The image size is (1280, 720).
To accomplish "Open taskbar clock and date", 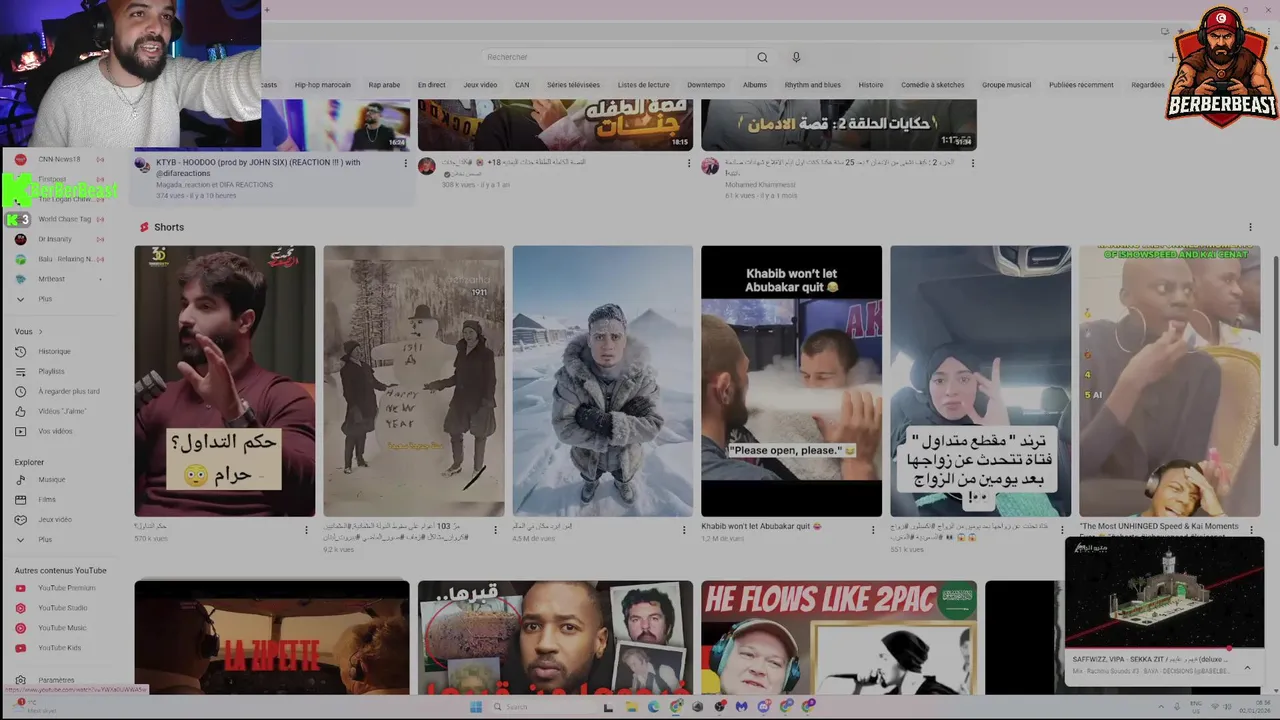I will point(1256,707).
